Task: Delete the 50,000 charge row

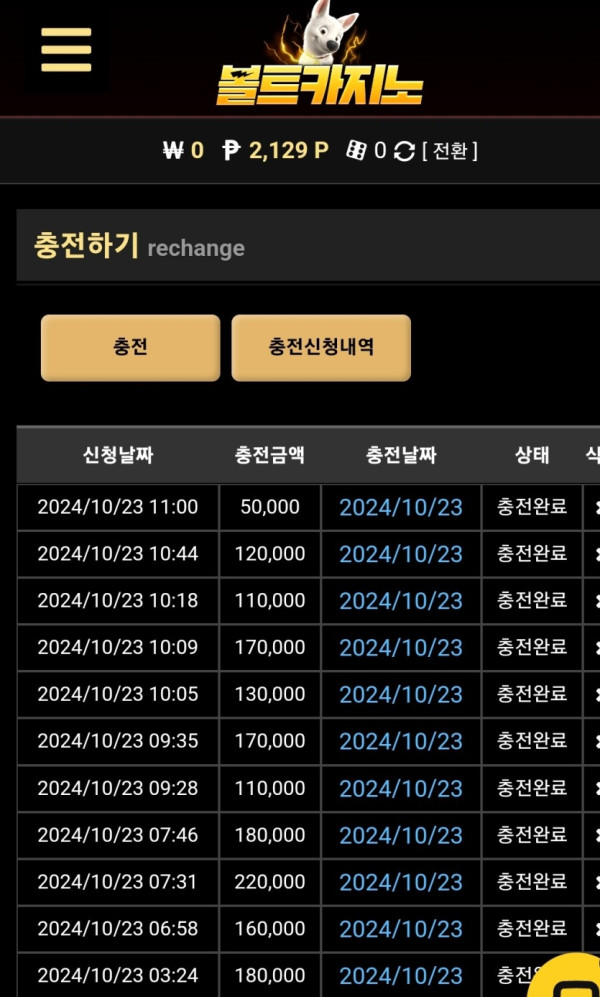Action: [596, 507]
